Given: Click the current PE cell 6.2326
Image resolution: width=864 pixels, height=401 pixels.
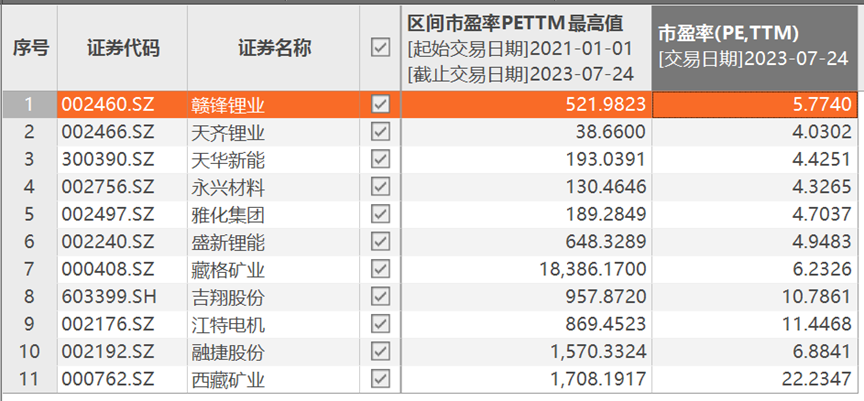Looking at the screenshot, I should [x=754, y=269].
